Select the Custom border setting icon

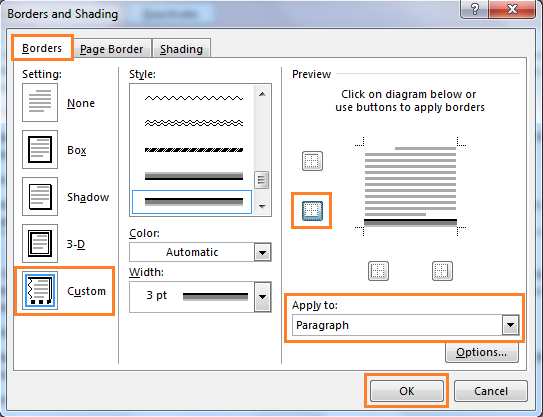pos(40,291)
